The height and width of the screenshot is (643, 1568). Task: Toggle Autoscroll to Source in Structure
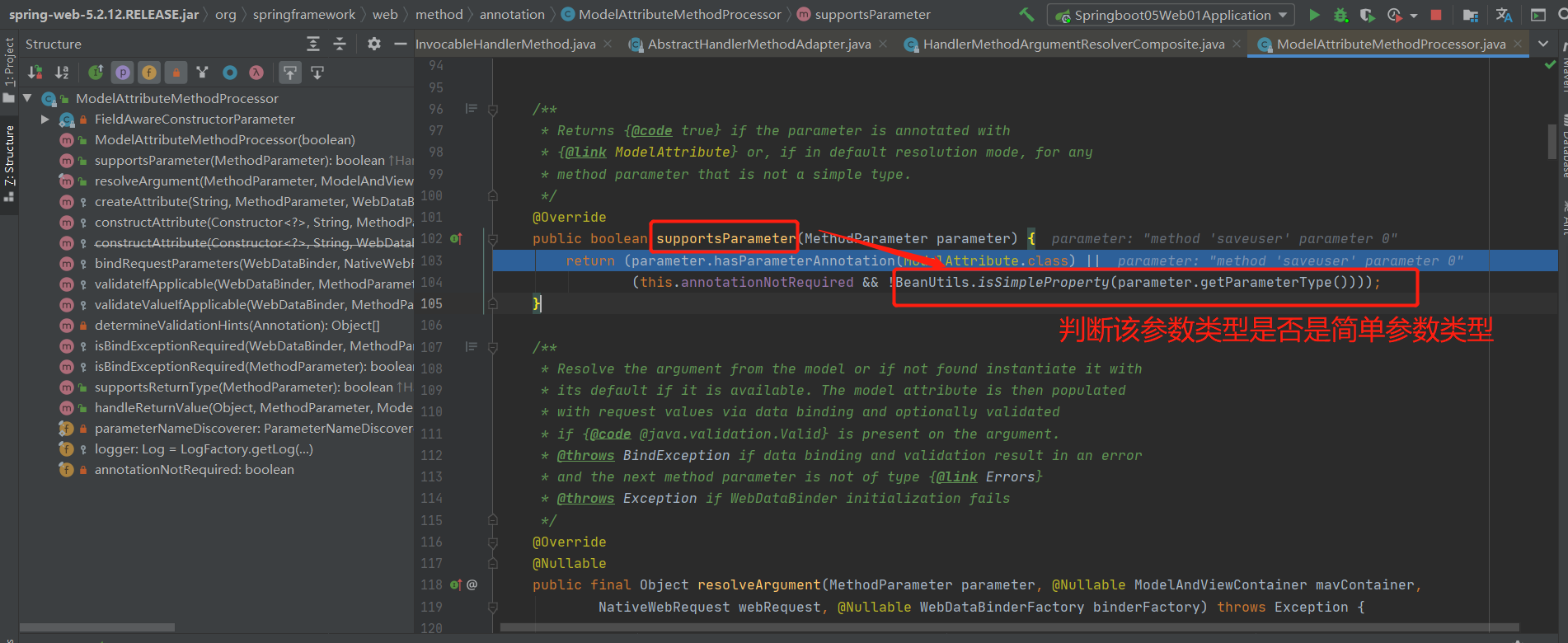tap(290, 73)
